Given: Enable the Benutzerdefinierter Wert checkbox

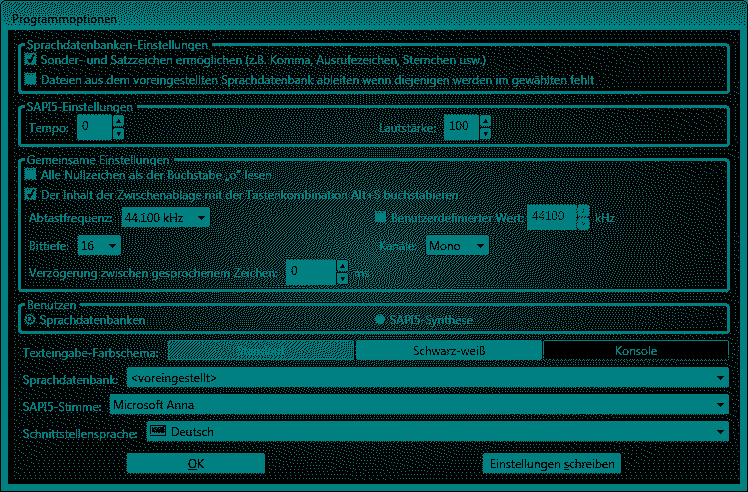Looking at the screenshot, I should pos(380,217).
